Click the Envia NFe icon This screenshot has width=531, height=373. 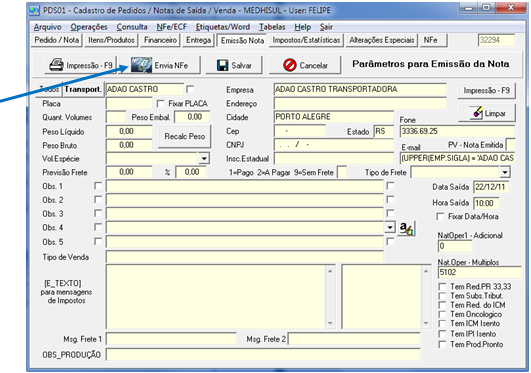tap(141, 65)
